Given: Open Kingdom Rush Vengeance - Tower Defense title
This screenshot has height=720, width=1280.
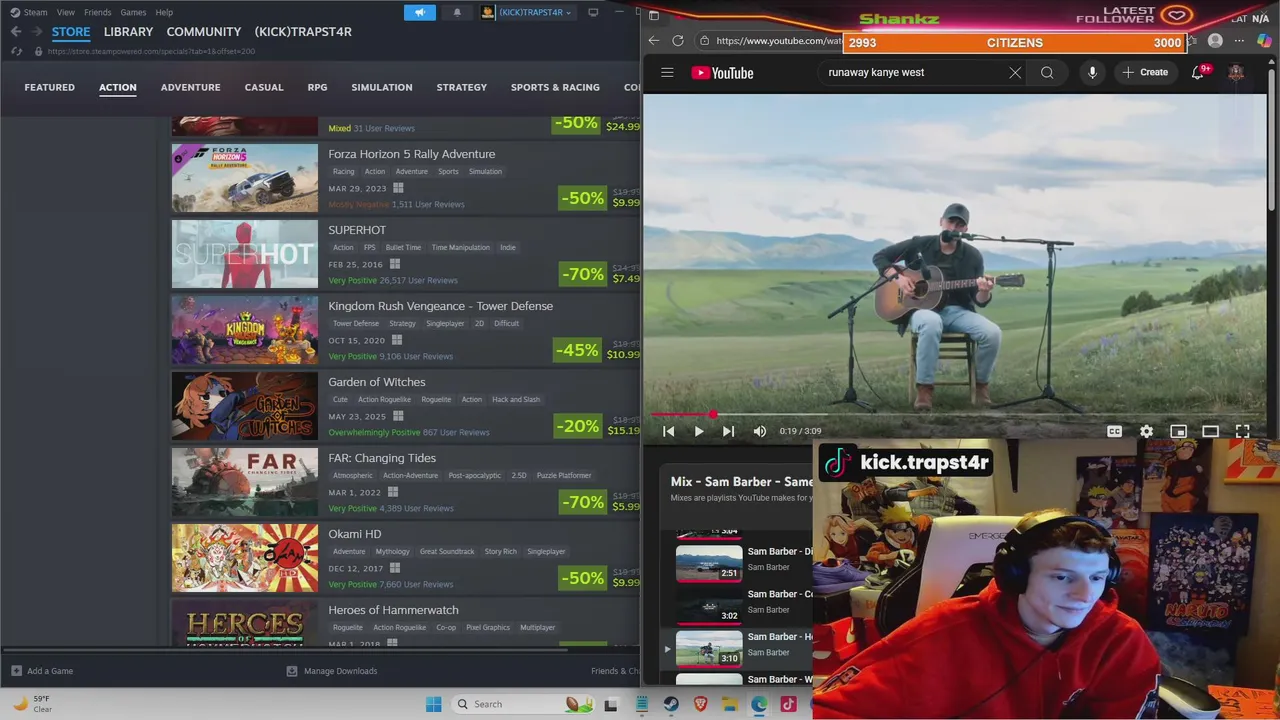Looking at the screenshot, I should point(440,306).
